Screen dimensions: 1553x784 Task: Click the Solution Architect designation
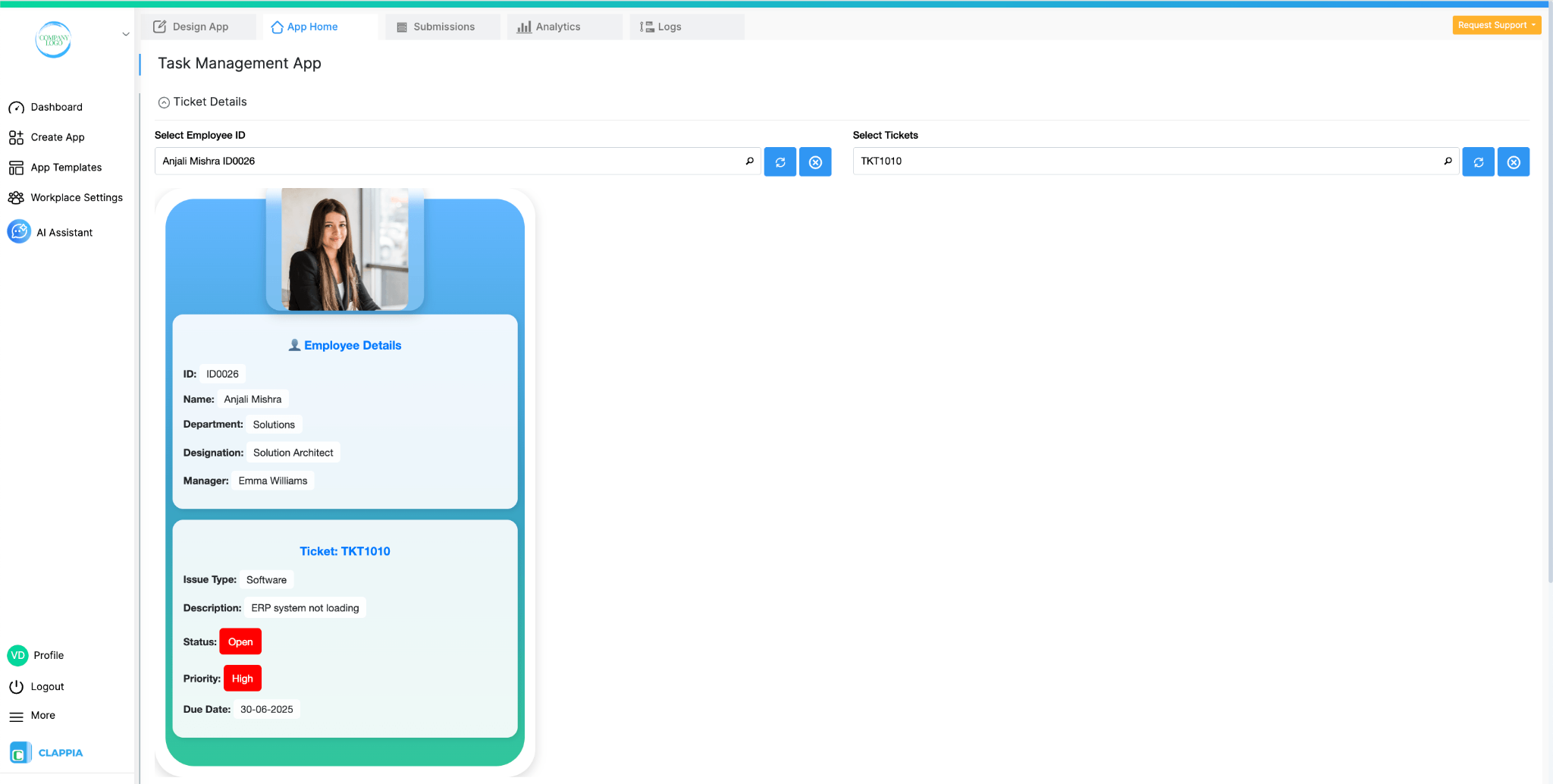[x=293, y=453]
